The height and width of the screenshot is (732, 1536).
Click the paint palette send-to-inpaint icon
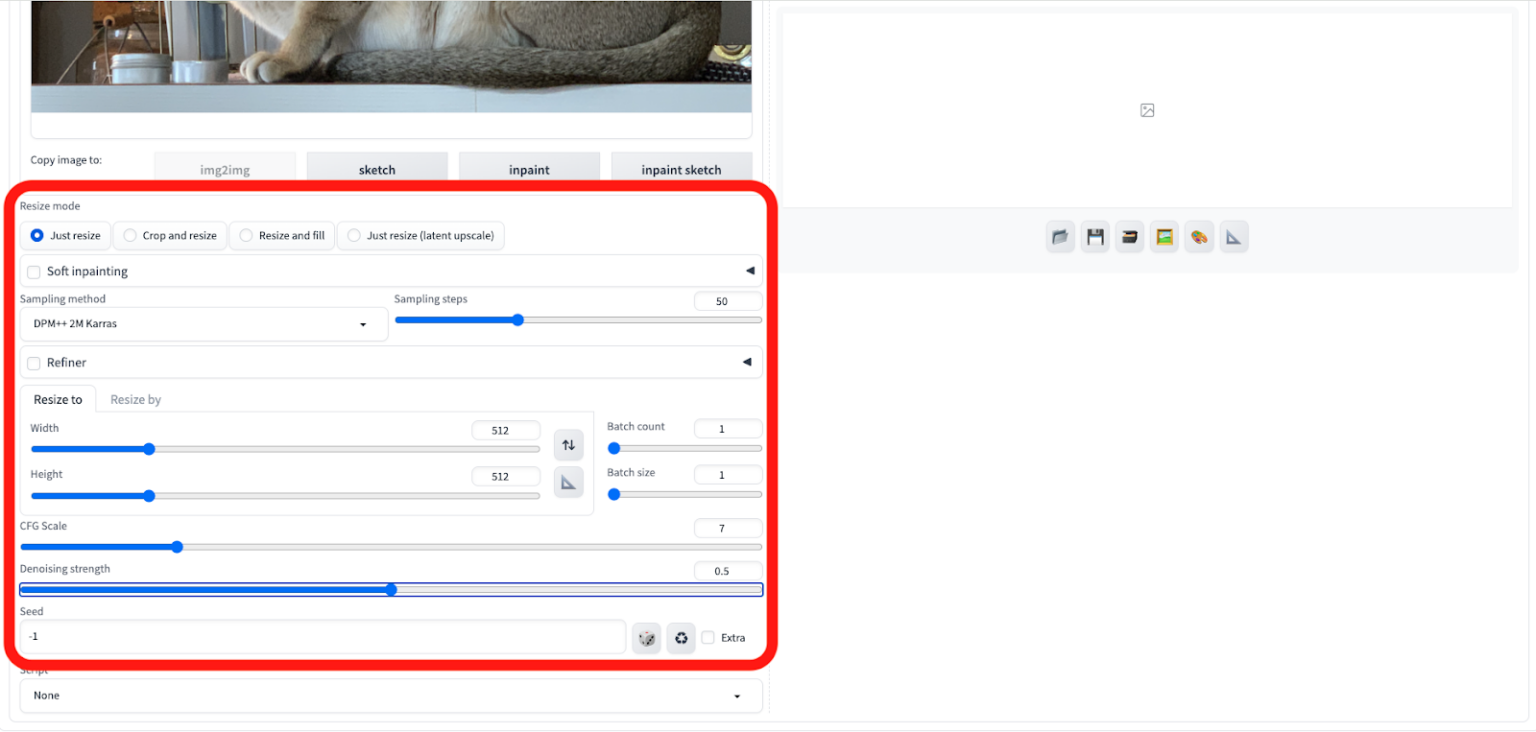1199,237
